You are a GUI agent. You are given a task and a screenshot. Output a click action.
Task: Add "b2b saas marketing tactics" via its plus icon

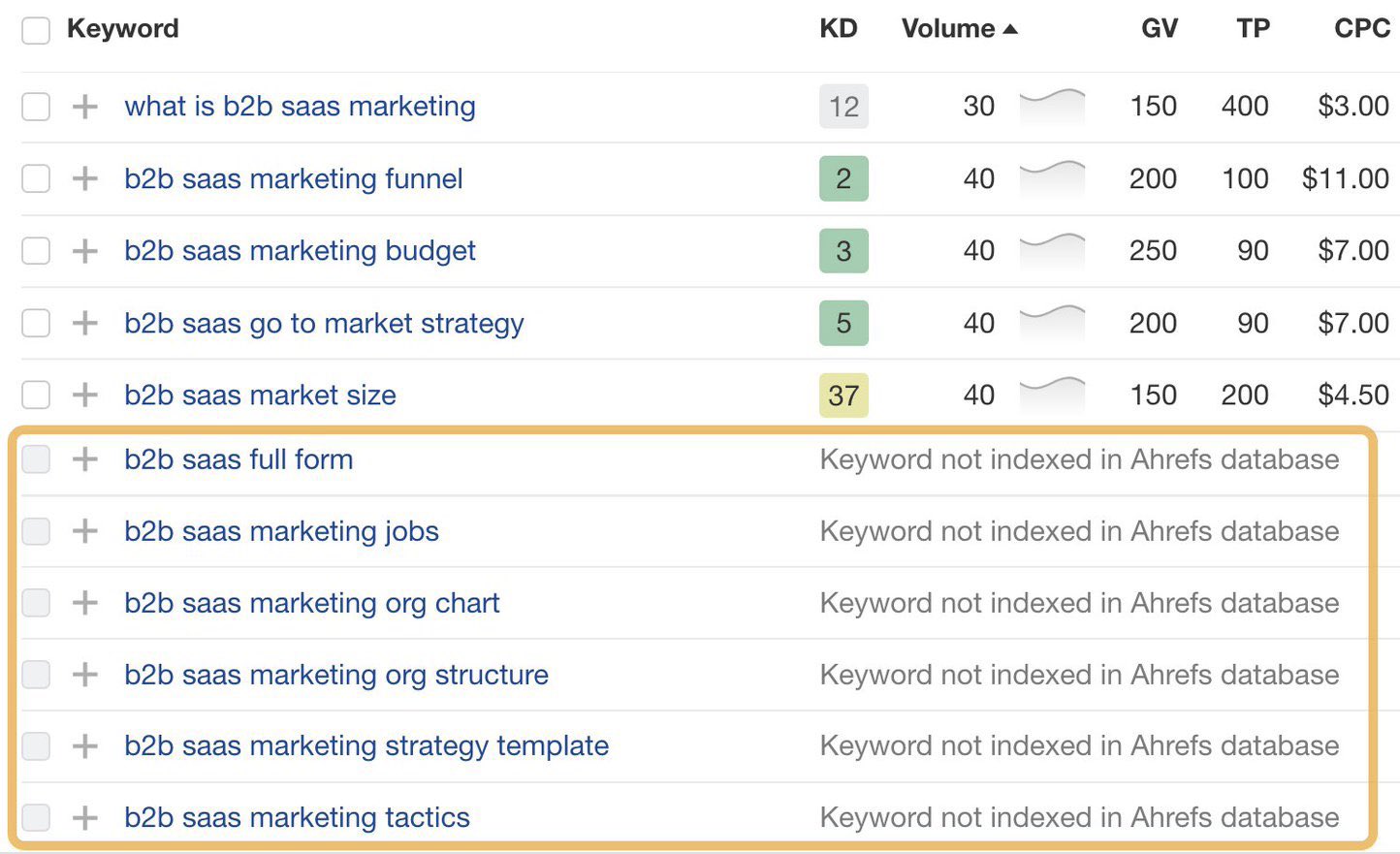pyautogui.click(x=84, y=818)
